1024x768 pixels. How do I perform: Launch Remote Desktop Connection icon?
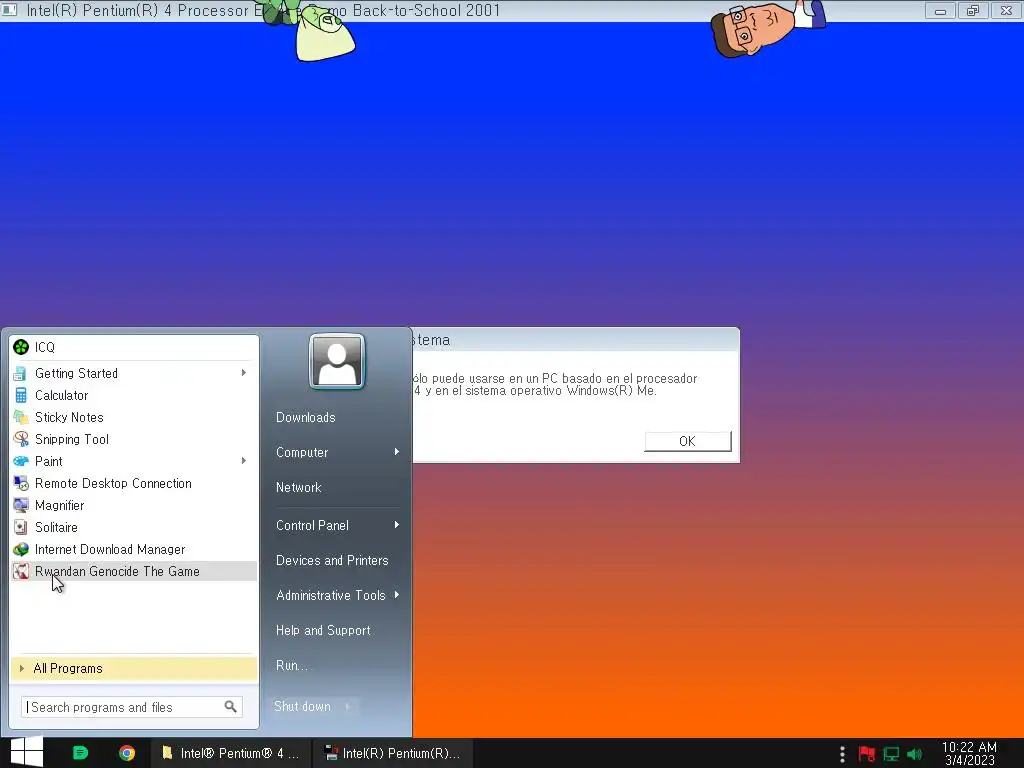click(x=21, y=483)
